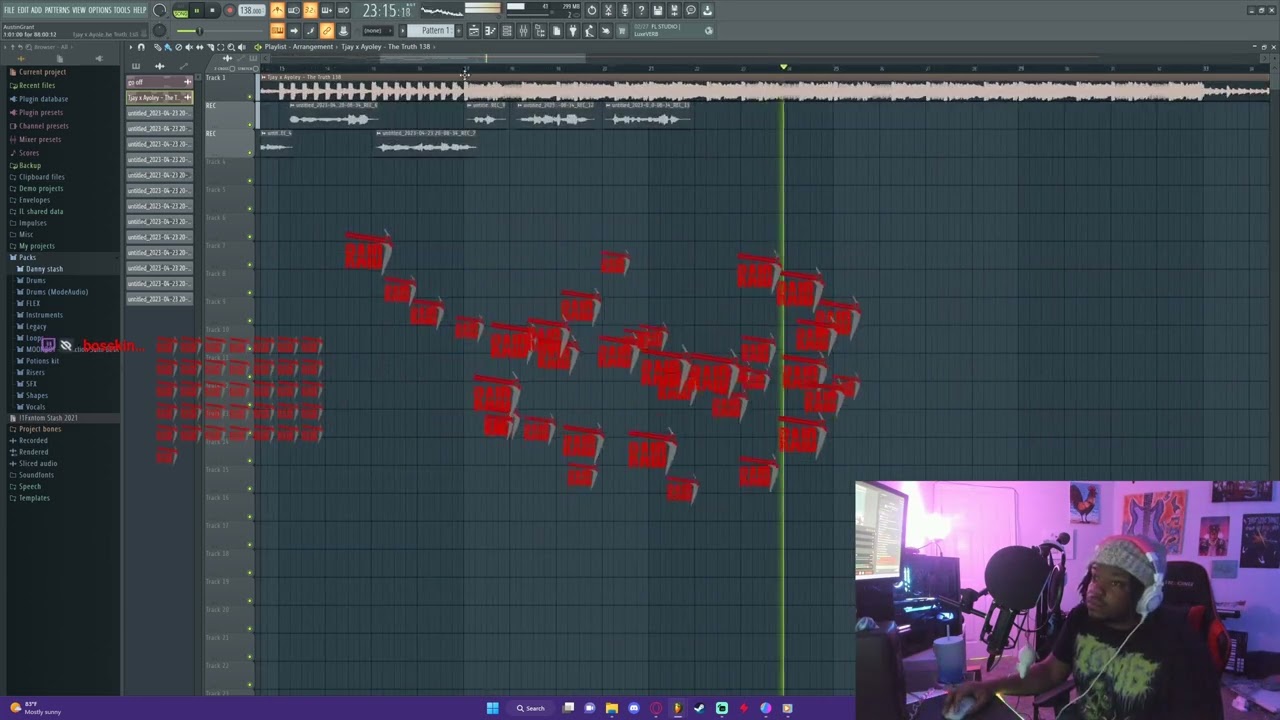The height and width of the screenshot is (720, 1280).
Task: Open the TOOLS menu
Action: 122,10
